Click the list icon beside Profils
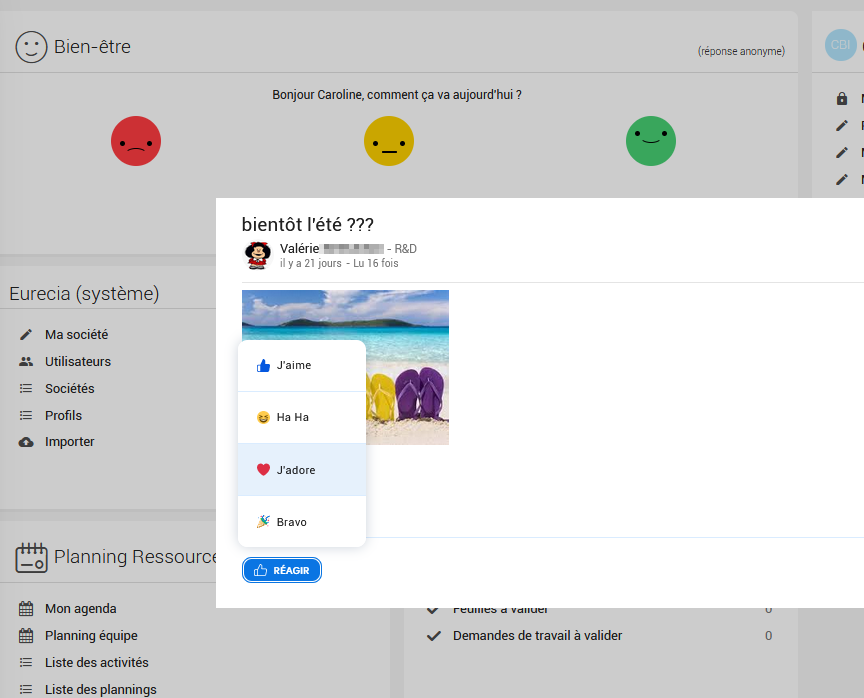The image size is (864, 698). pyautogui.click(x=26, y=415)
